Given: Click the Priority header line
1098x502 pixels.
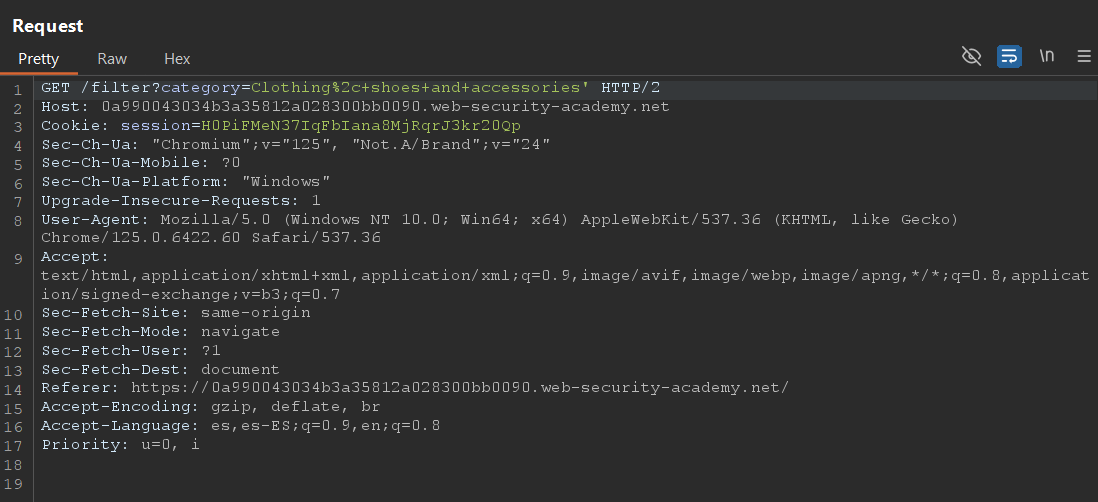Looking at the screenshot, I should point(120,445).
